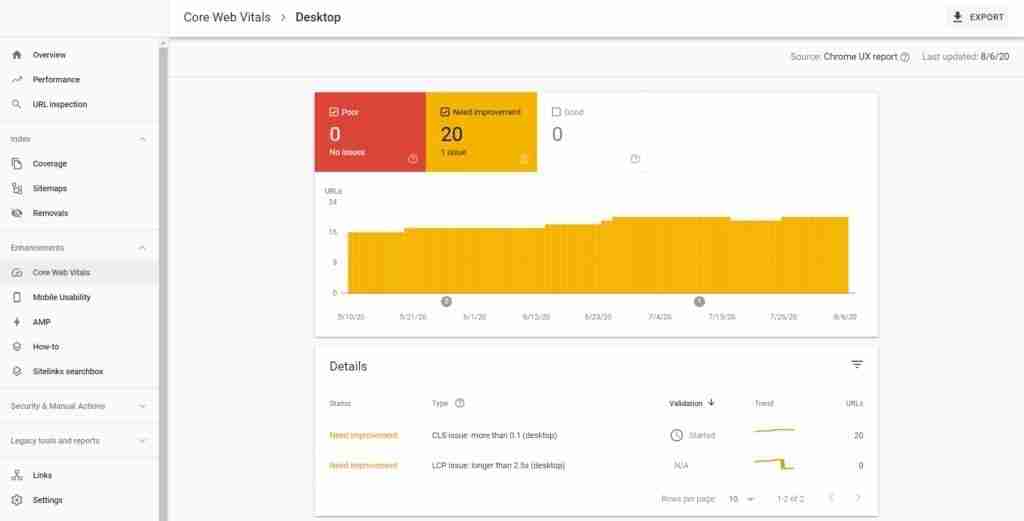Click the Desktop breadcrumb title
The image size is (1024, 521).
318,18
